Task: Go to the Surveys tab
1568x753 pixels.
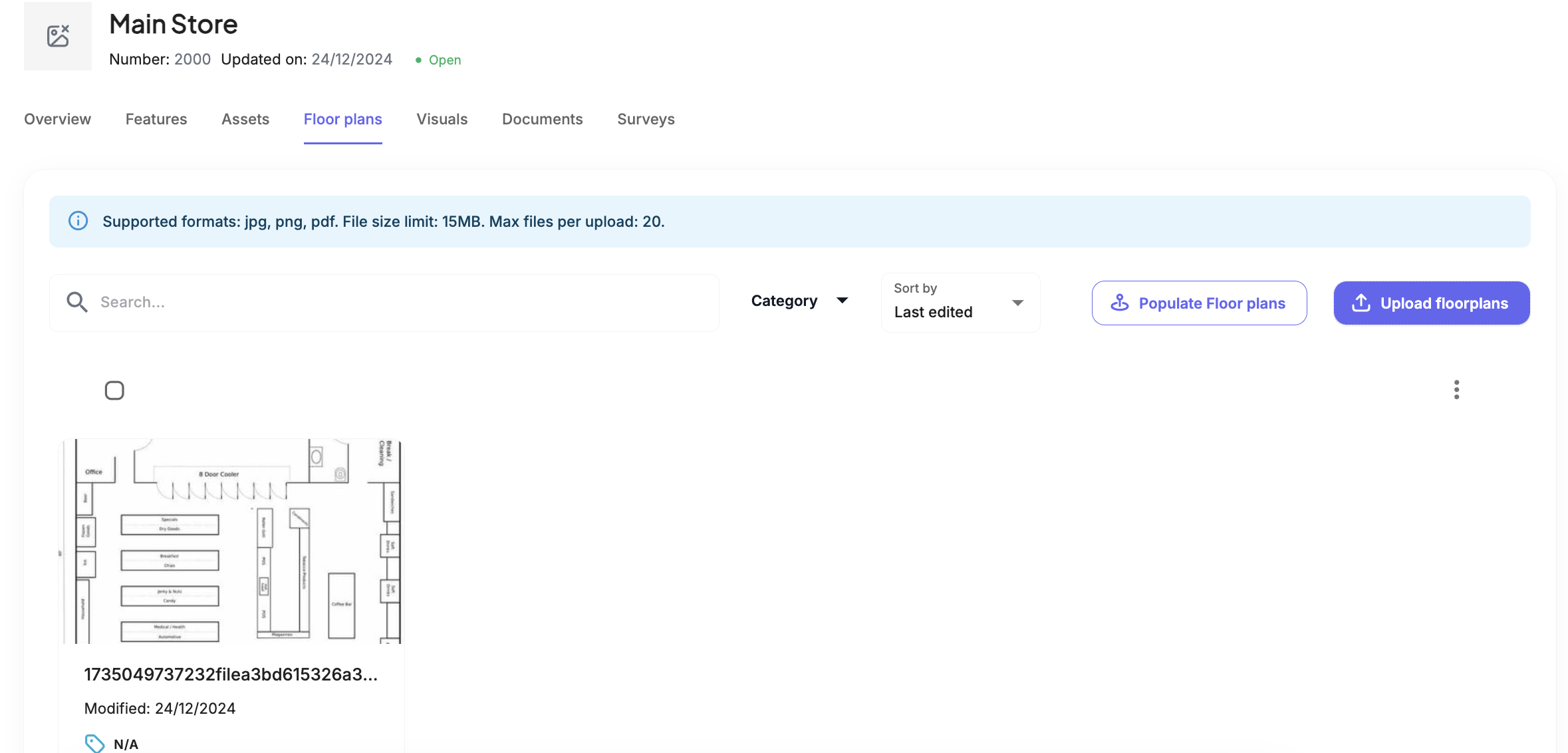Action: [x=646, y=119]
